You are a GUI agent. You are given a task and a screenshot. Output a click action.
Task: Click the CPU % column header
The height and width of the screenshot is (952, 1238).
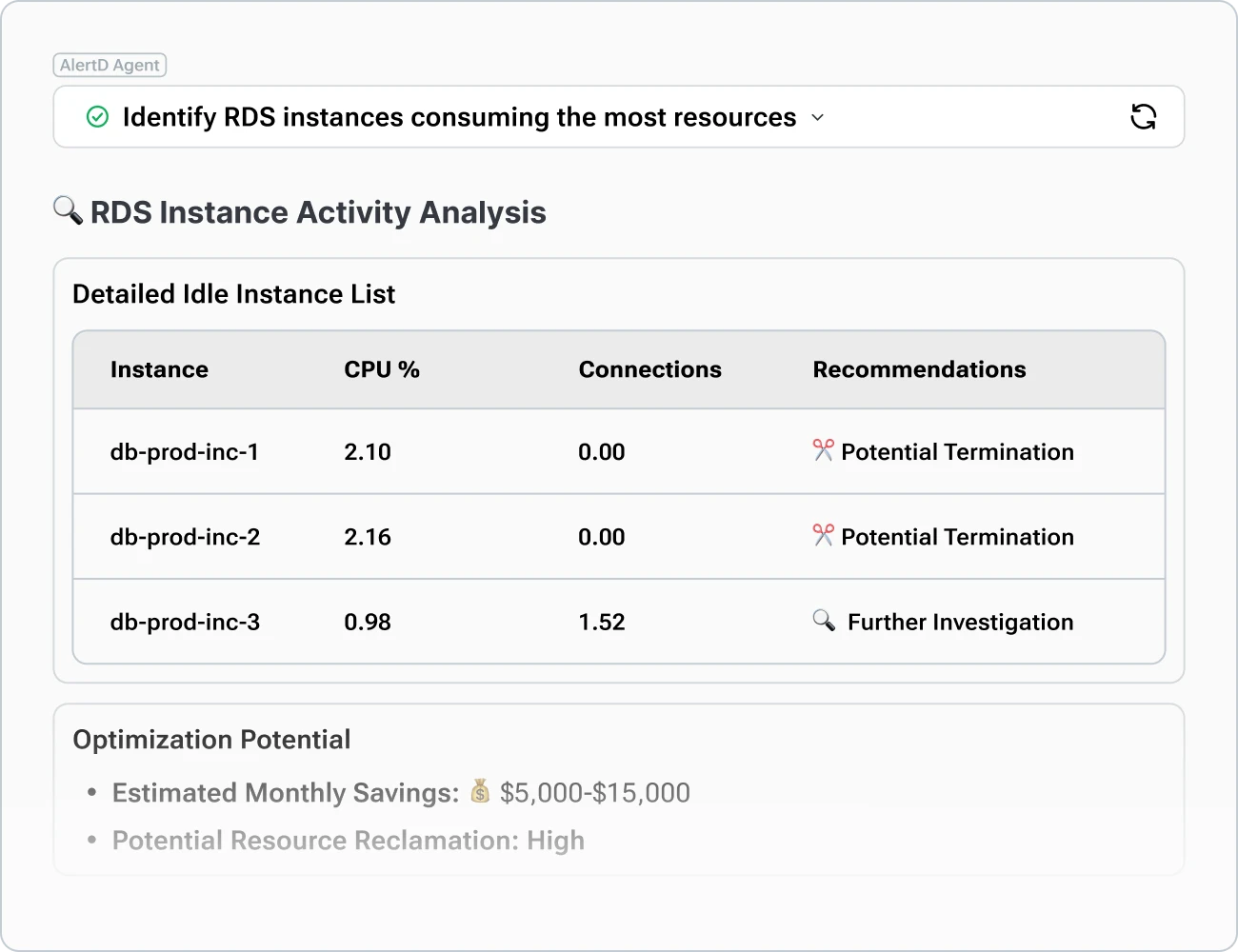coord(382,369)
